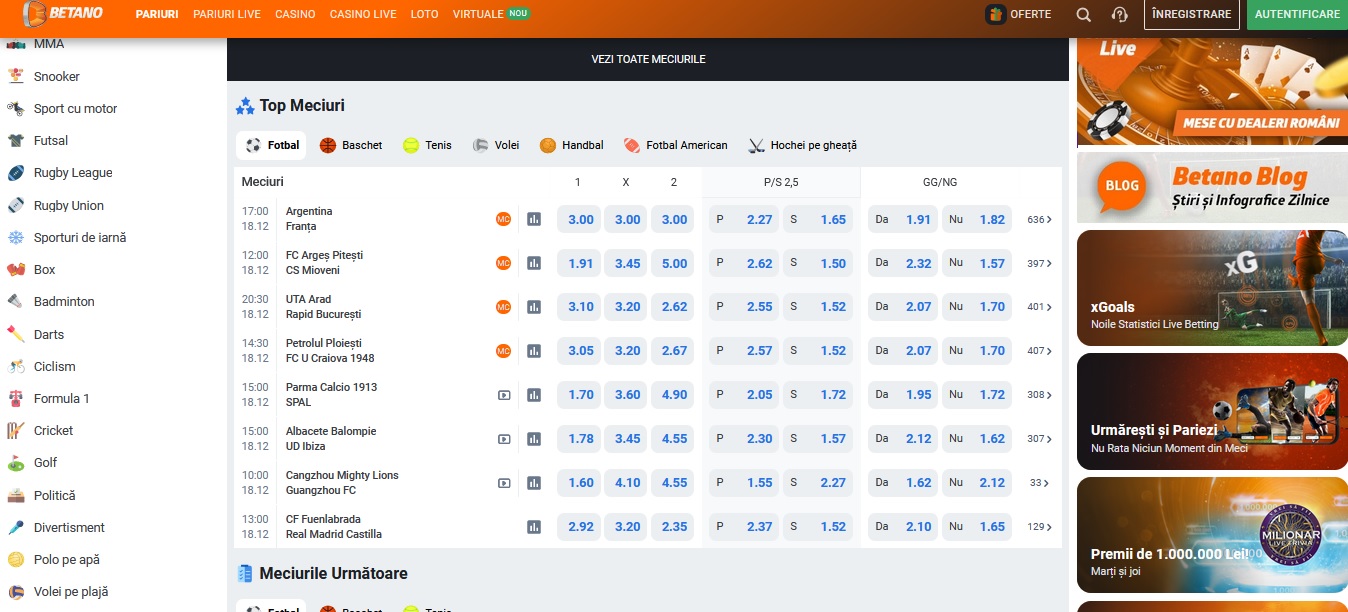The width and height of the screenshot is (1348, 612).
Task: Open the PARIURI LIVE menu
Action: click(x=227, y=15)
